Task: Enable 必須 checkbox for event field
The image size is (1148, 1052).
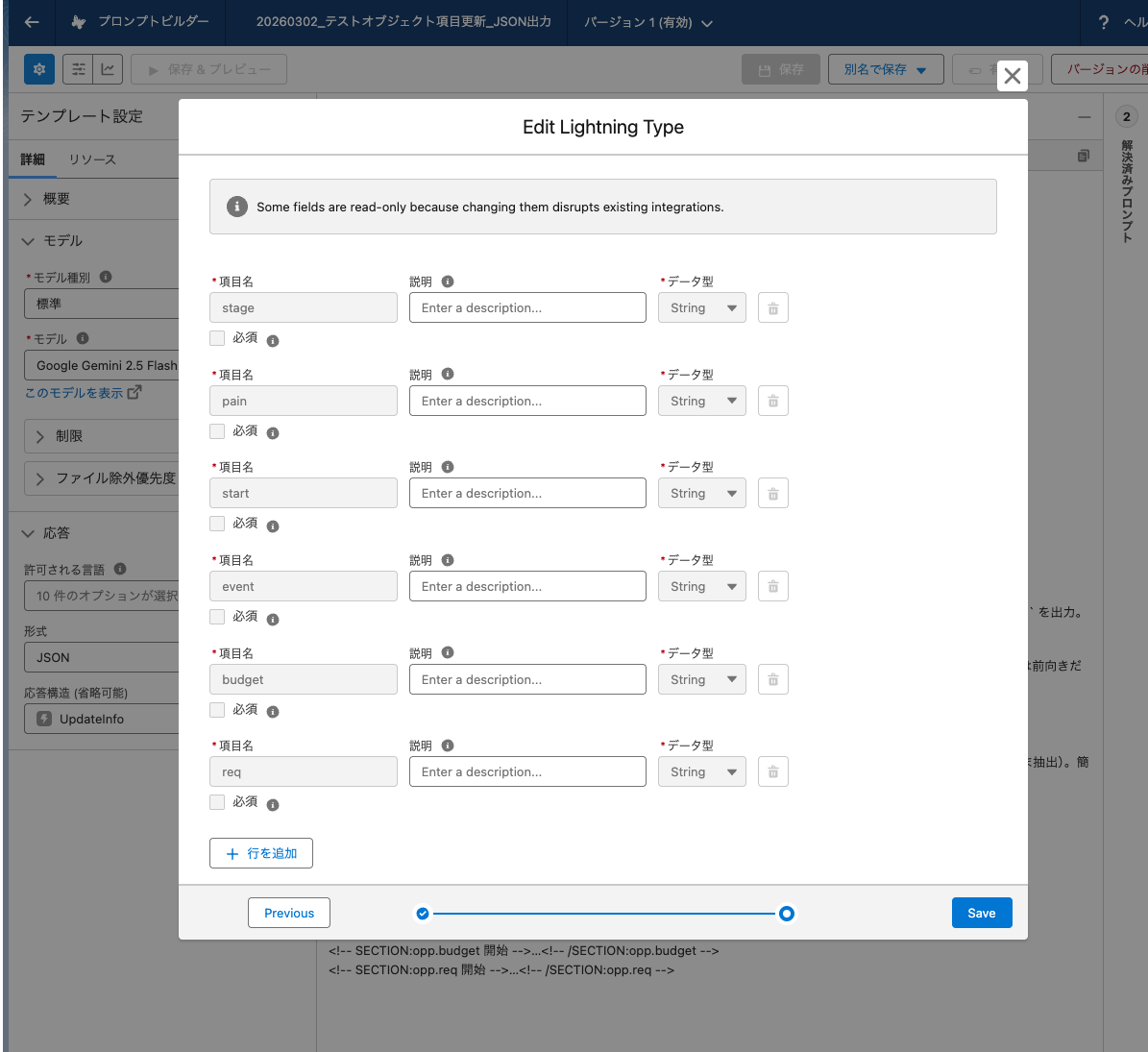Action: click(217, 617)
